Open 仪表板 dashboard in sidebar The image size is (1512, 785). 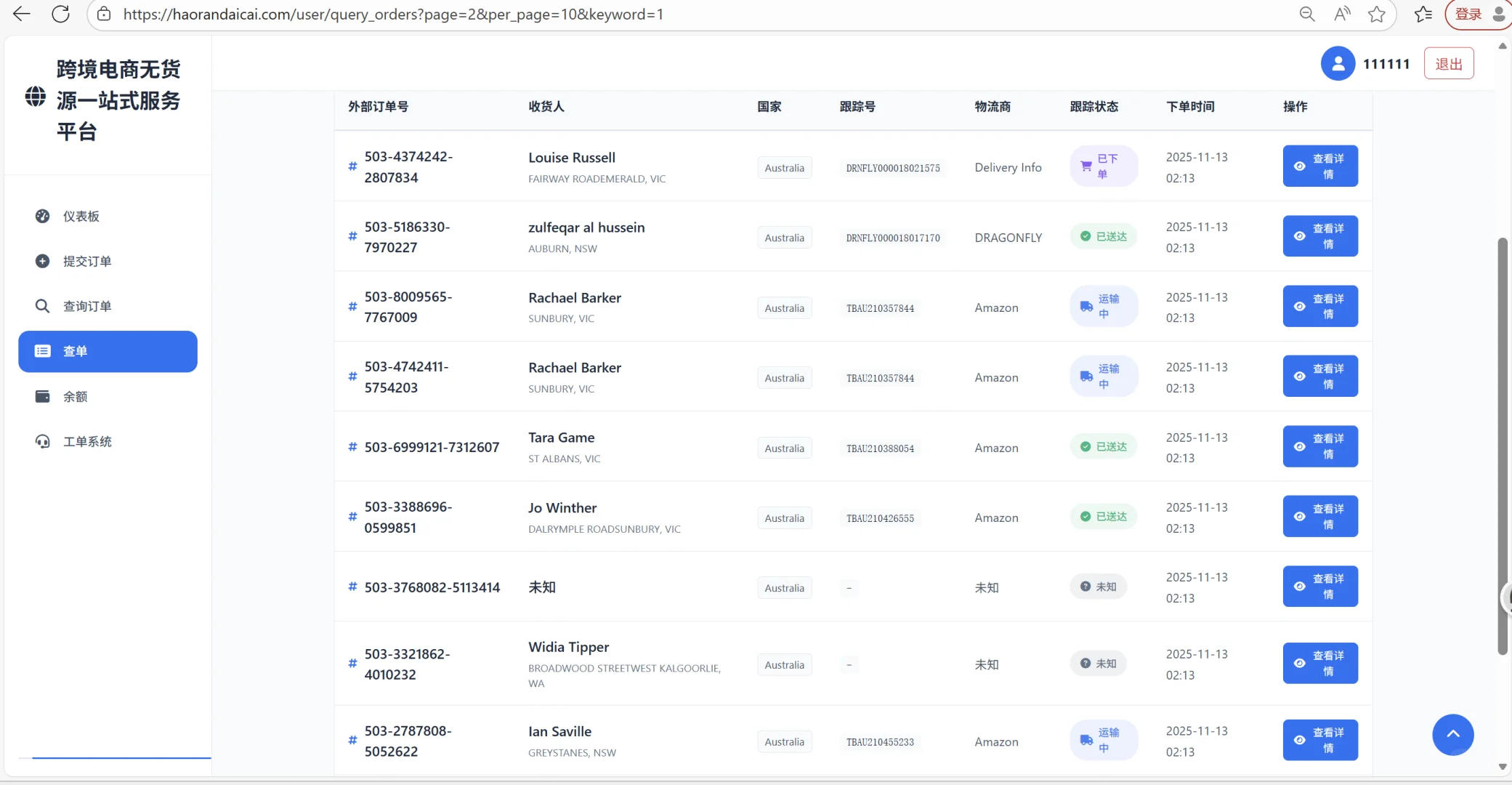[x=81, y=217]
